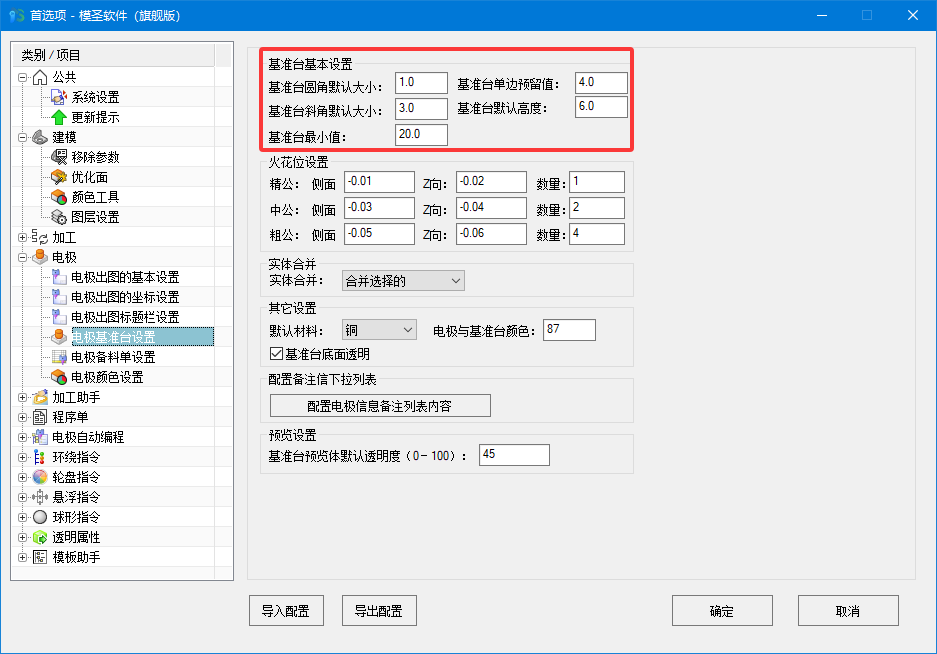Open the 实体合并 dropdown
Image resolution: width=937 pixels, height=654 pixels.
403,281
